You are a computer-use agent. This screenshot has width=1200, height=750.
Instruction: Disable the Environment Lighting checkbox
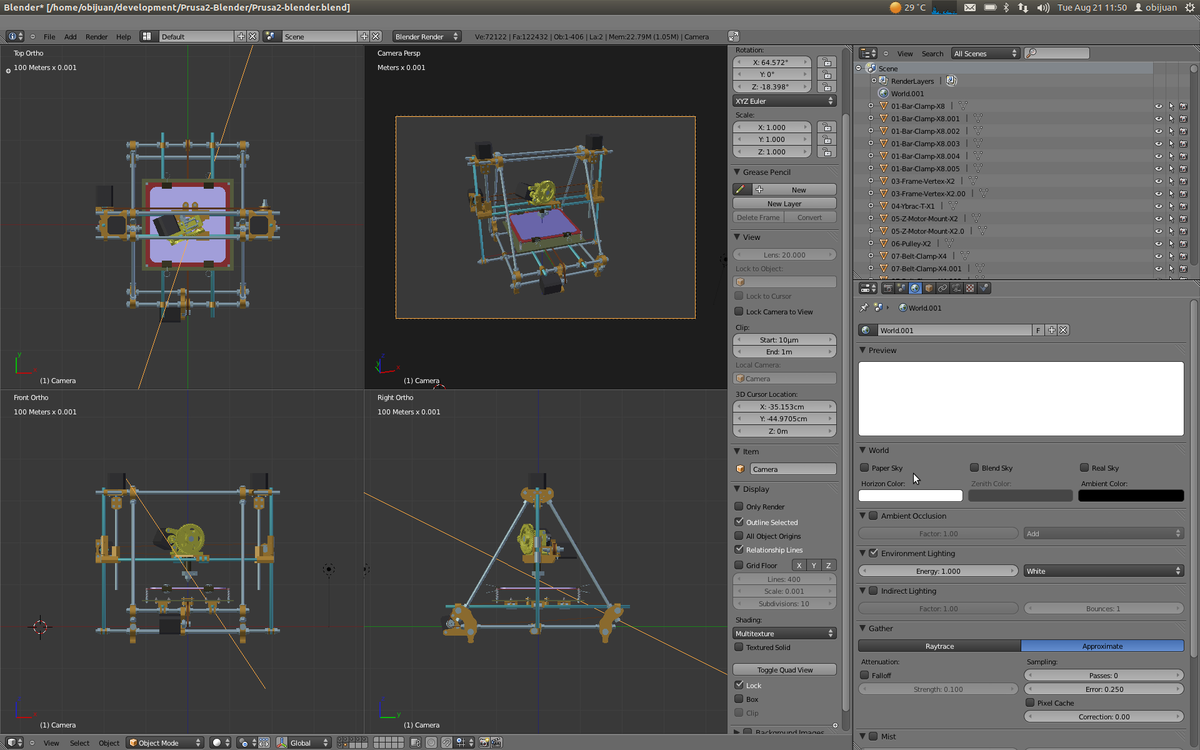(873, 553)
